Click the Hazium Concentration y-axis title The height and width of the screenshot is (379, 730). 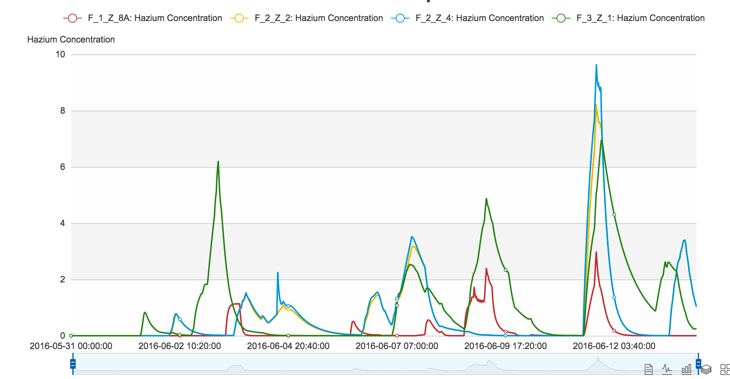(71, 40)
